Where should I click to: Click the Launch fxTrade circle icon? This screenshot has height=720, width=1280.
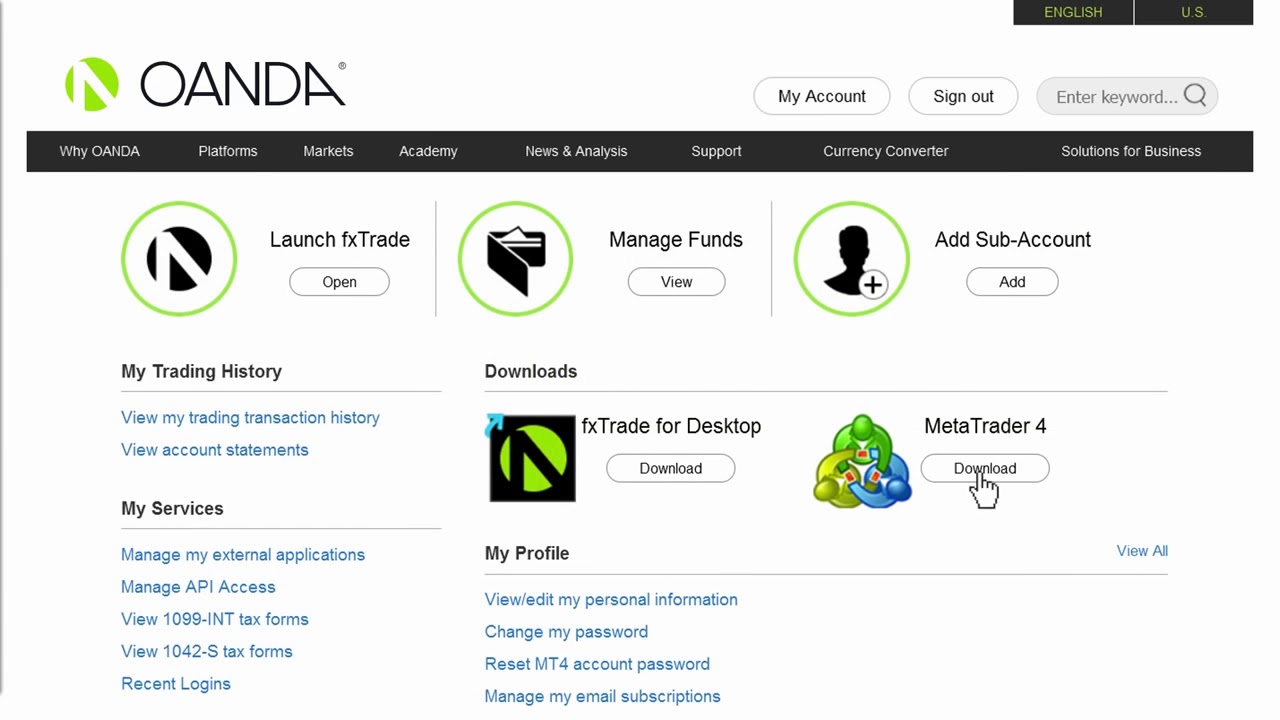point(179,259)
